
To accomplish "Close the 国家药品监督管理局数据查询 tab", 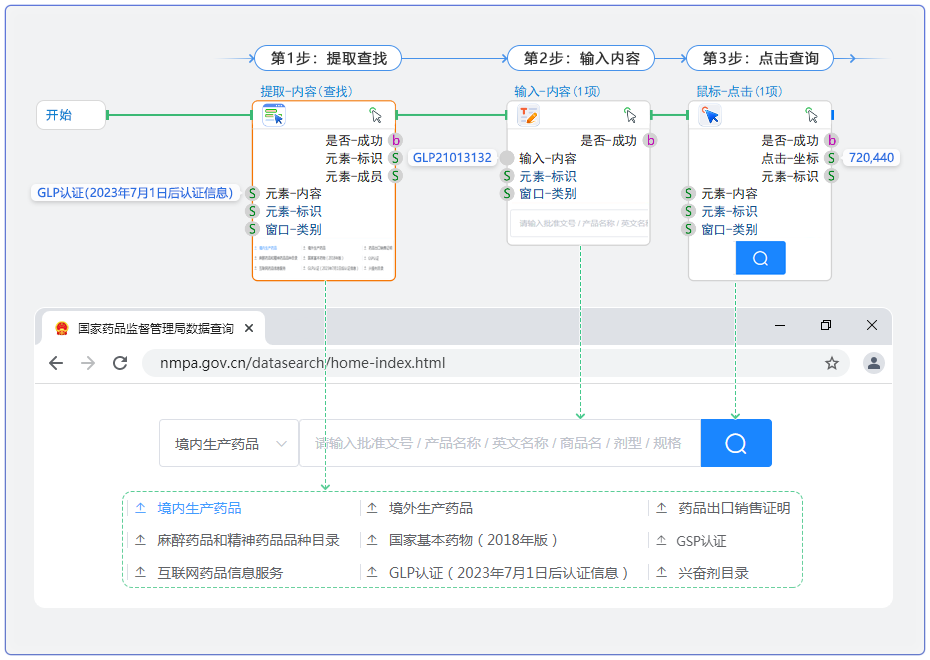I will (x=249, y=328).
